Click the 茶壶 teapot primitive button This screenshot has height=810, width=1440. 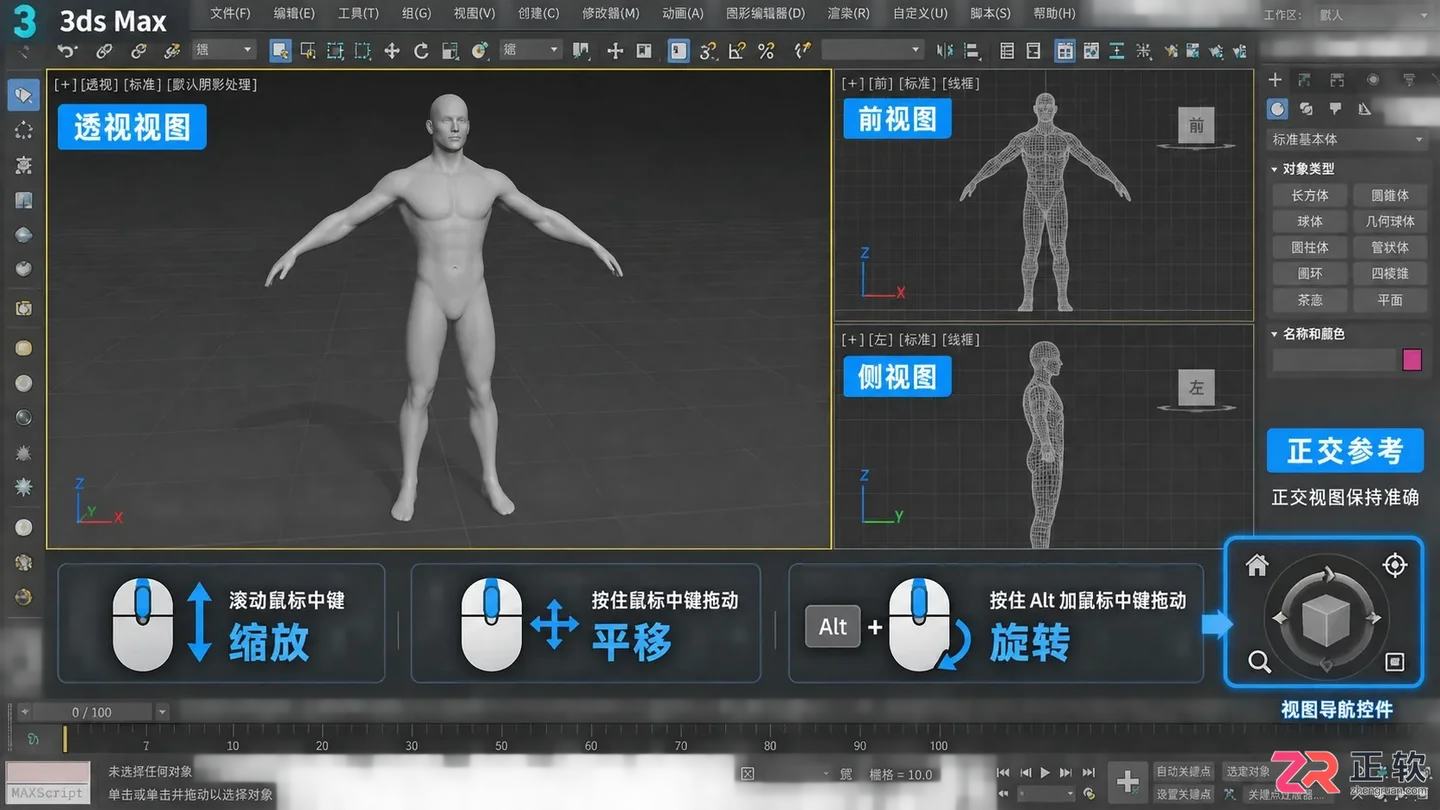(1309, 299)
